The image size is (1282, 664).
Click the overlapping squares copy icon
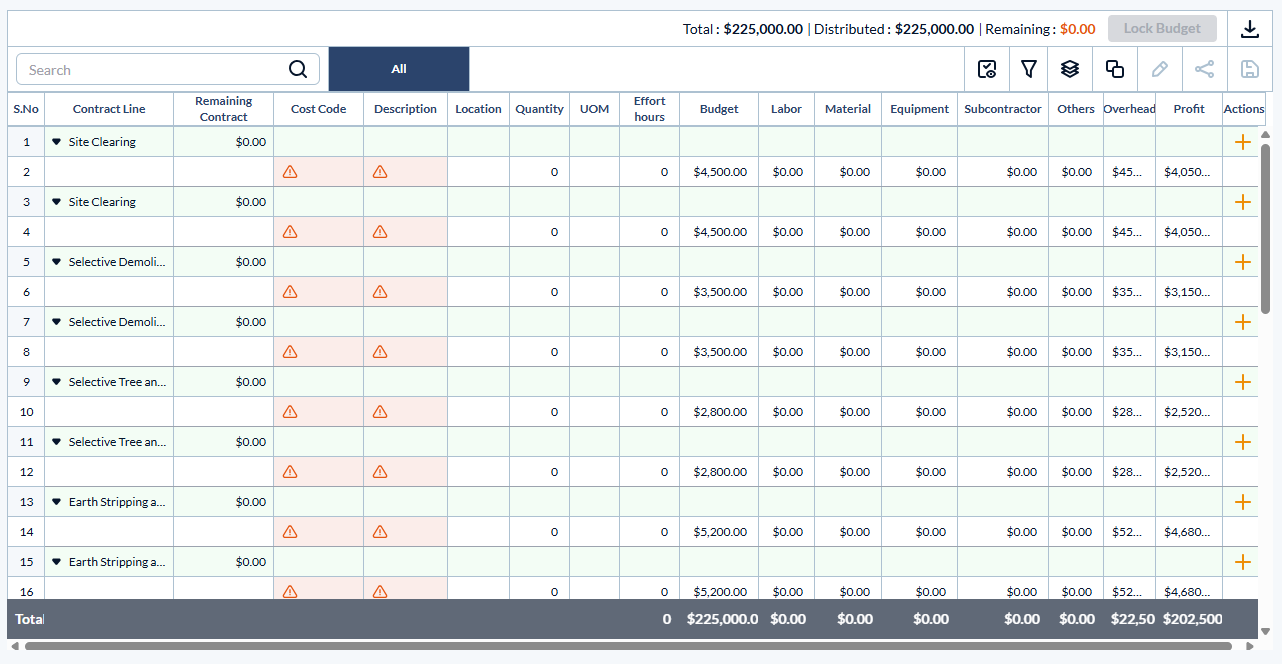coord(1114,69)
